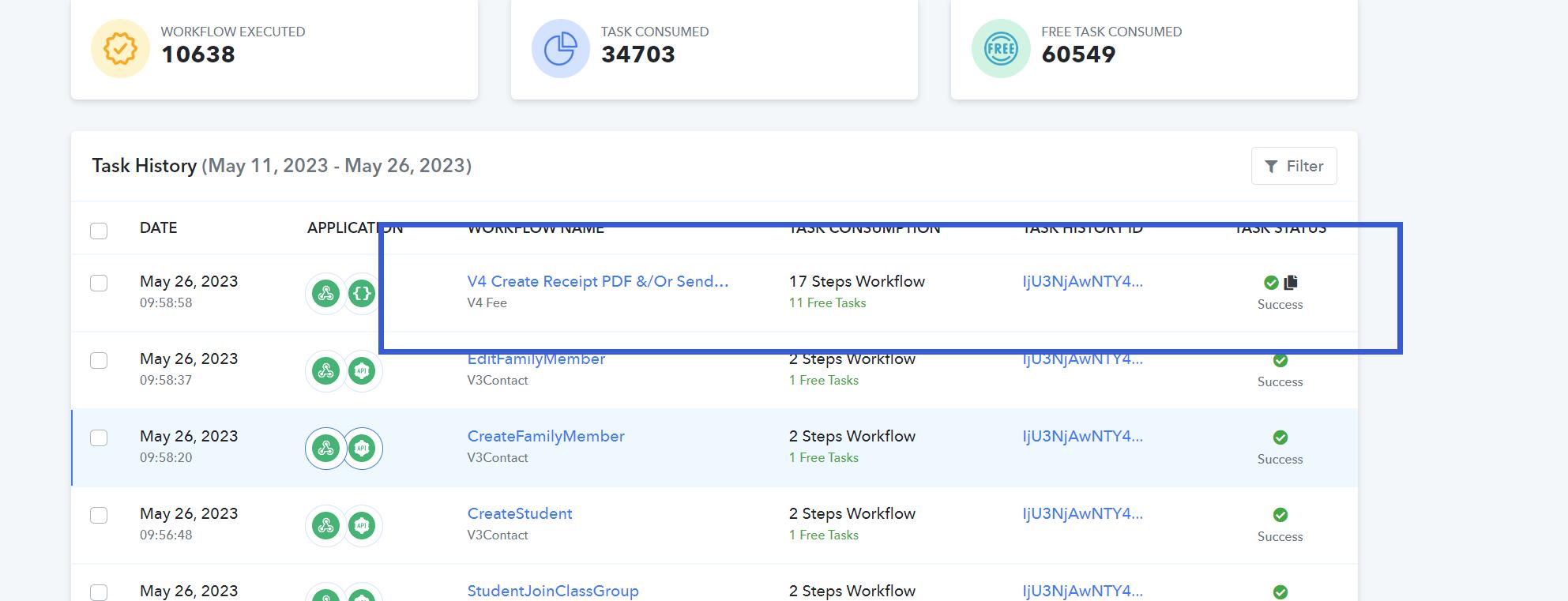Select checkbox for the StudentJoinClassGroup row
The image size is (1568, 601).
99,592
